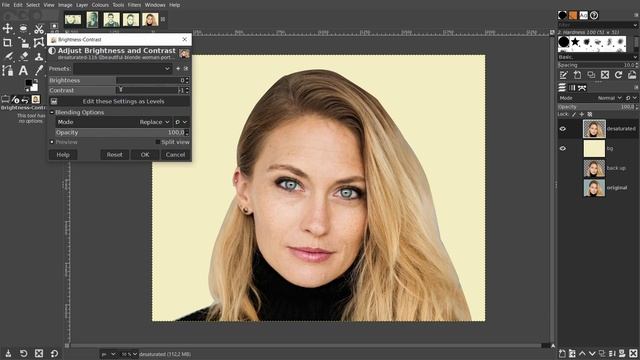Select the Crop tool
The width and height of the screenshot is (640, 360).
pos(7,42)
